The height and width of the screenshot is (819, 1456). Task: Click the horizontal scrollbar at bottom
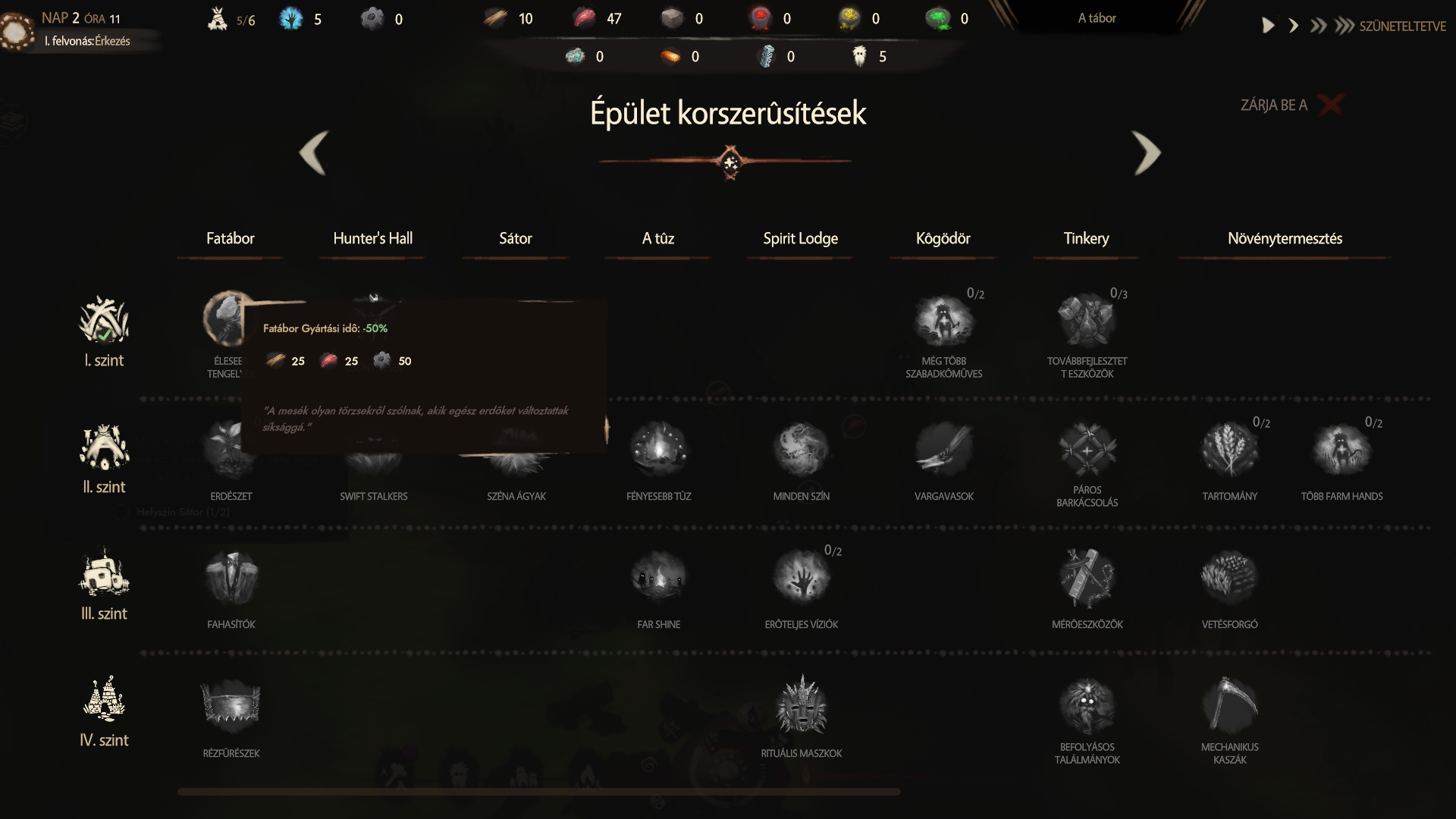538,792
